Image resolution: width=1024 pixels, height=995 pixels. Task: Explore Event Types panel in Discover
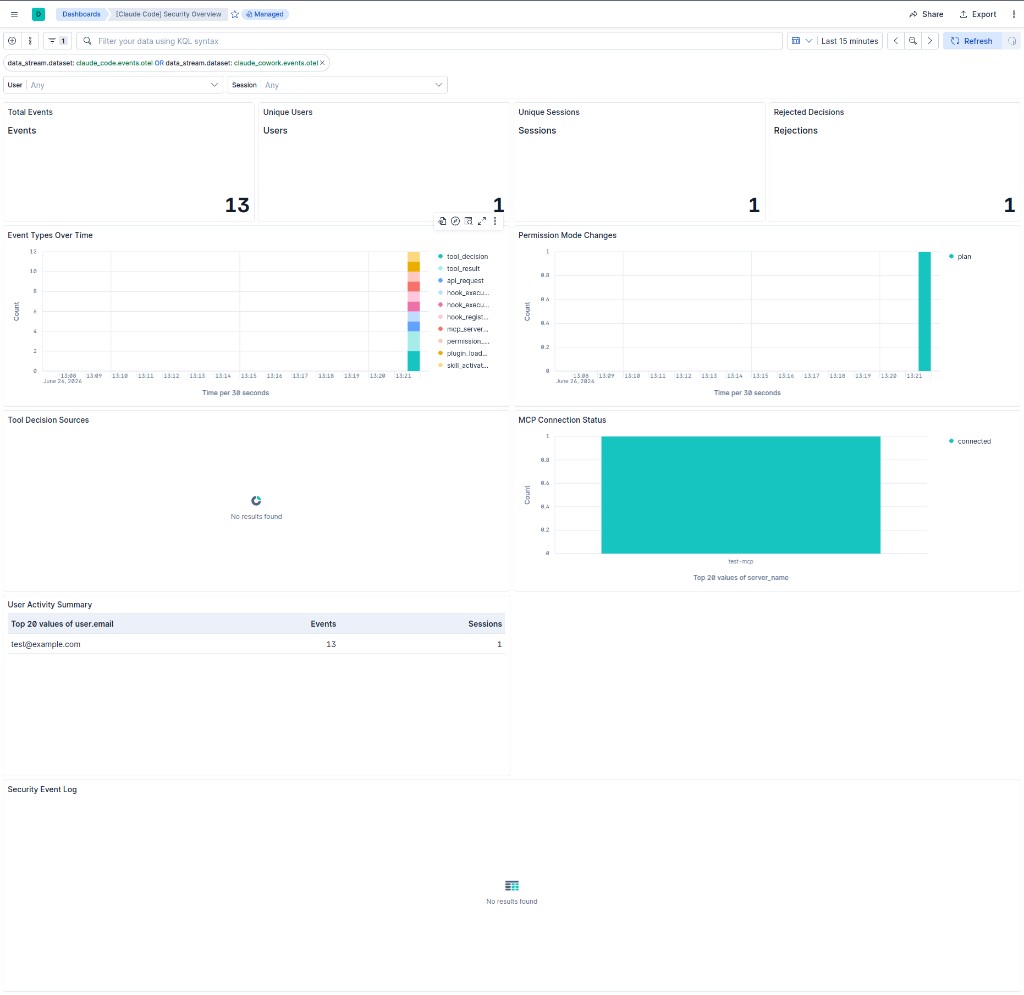455,221
